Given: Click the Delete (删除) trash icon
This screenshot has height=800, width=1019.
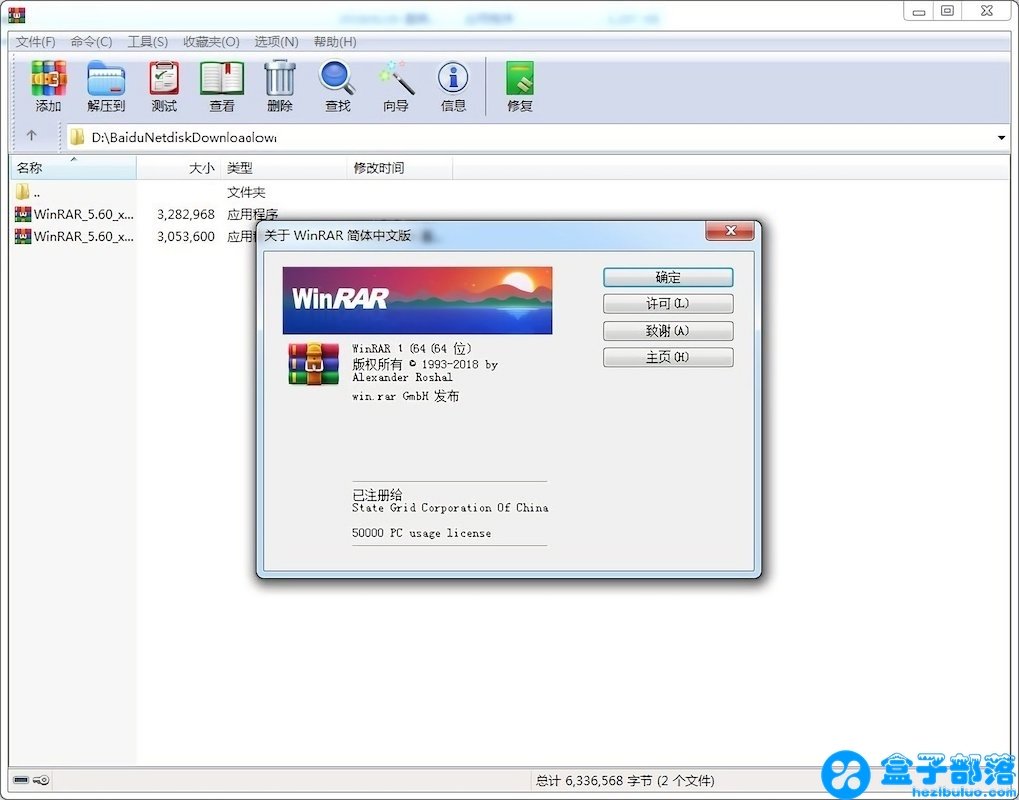Looking at the screenshot, I should point(280,85).
